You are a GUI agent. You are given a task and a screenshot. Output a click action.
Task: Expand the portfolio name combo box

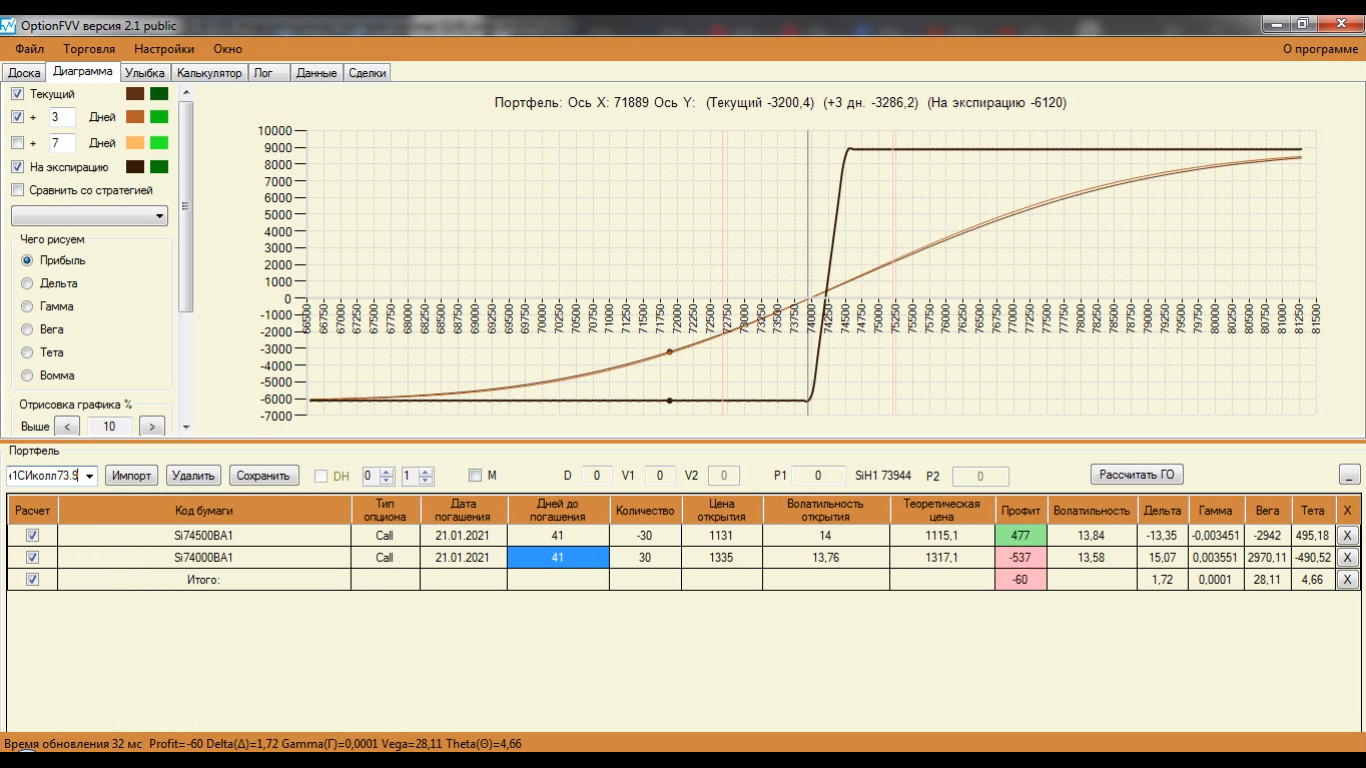[x=89, y=476]
